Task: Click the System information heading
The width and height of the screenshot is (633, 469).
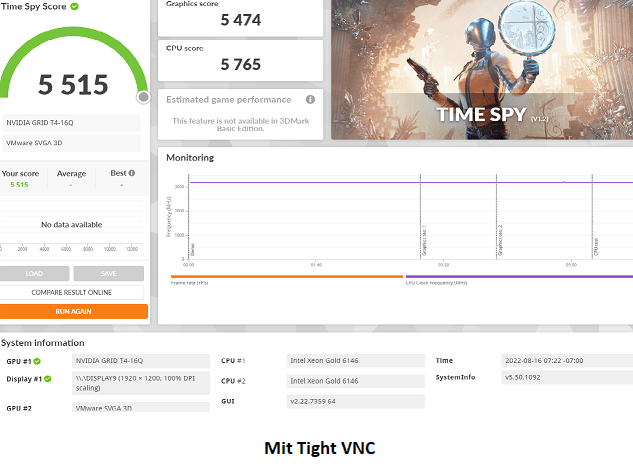Action: (43, 343)
